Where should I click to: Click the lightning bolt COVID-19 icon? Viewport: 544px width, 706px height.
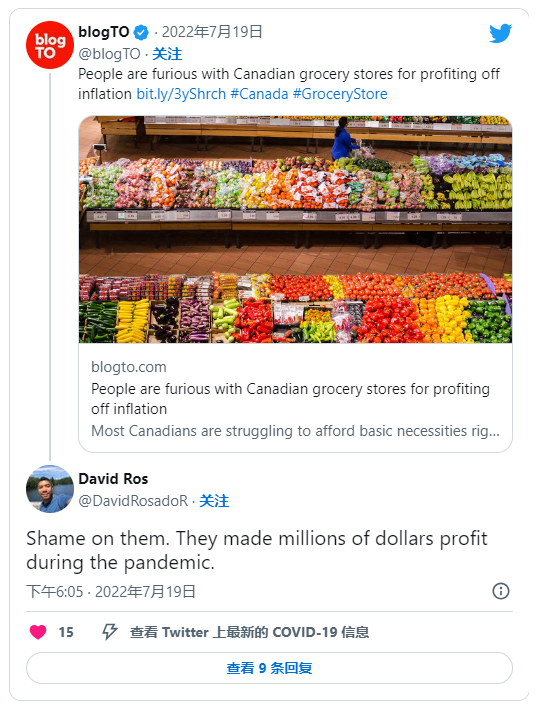click(109, 632)
